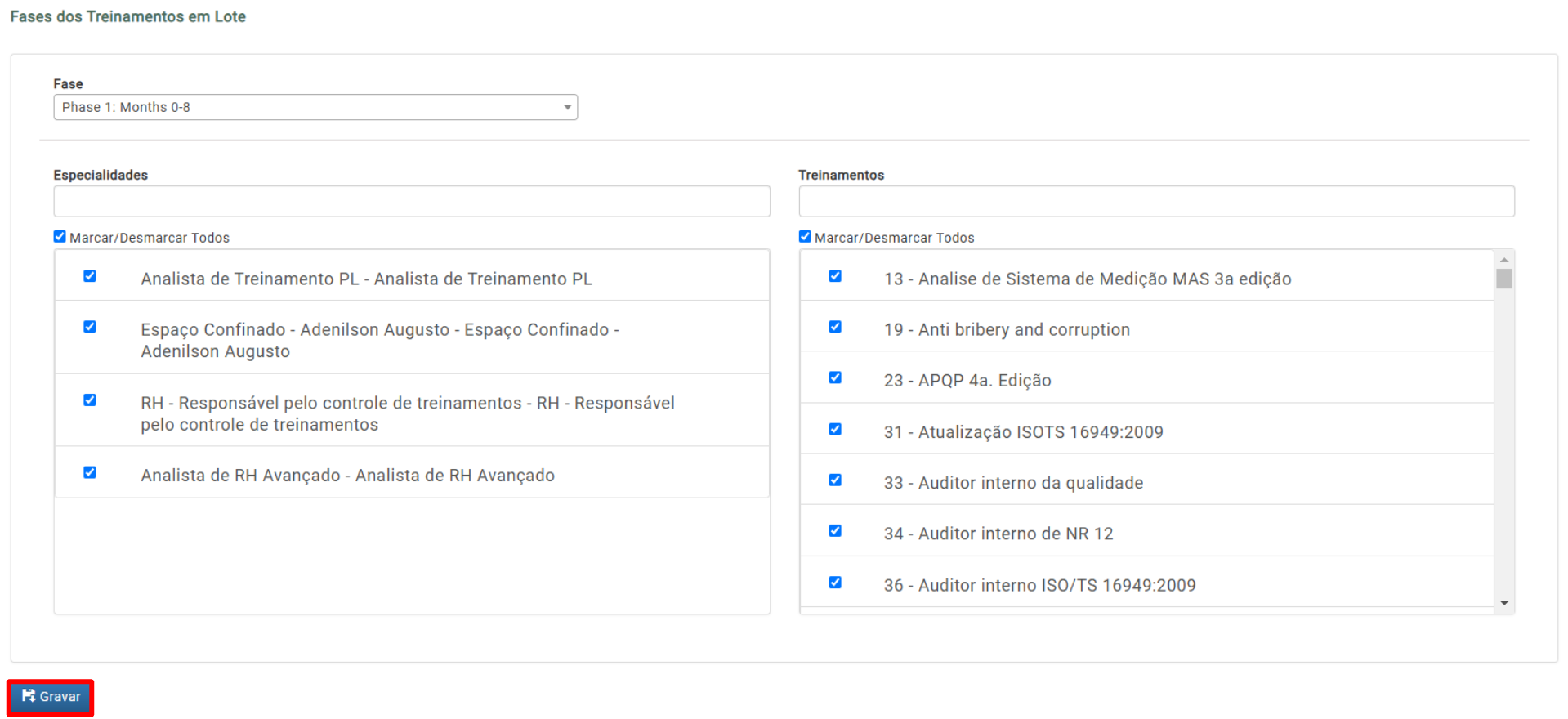This screenshot has width=1568, height=719.
Task: Open the Fase dropdown
Action: pyautogui.click(x=315, y=107)
